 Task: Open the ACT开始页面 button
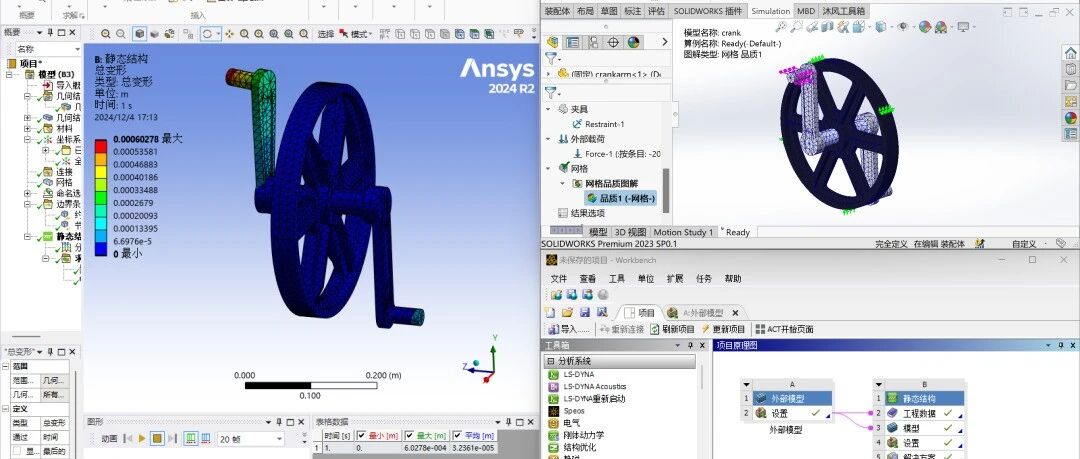(785, 329)
